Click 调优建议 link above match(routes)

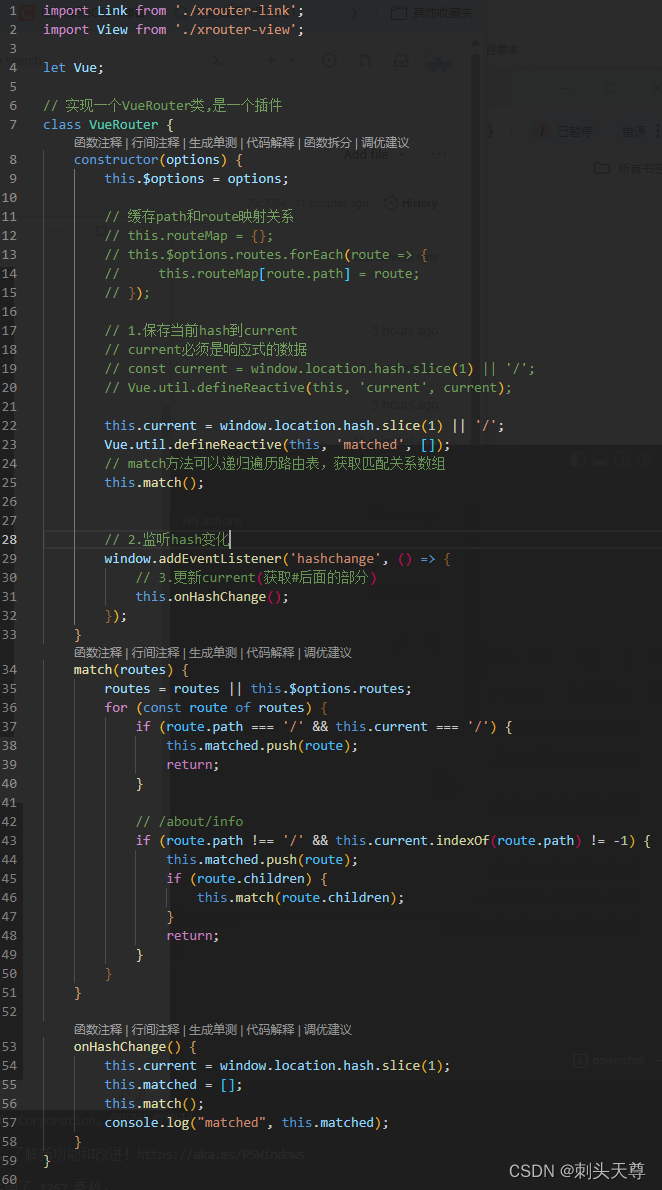[328, 653]
